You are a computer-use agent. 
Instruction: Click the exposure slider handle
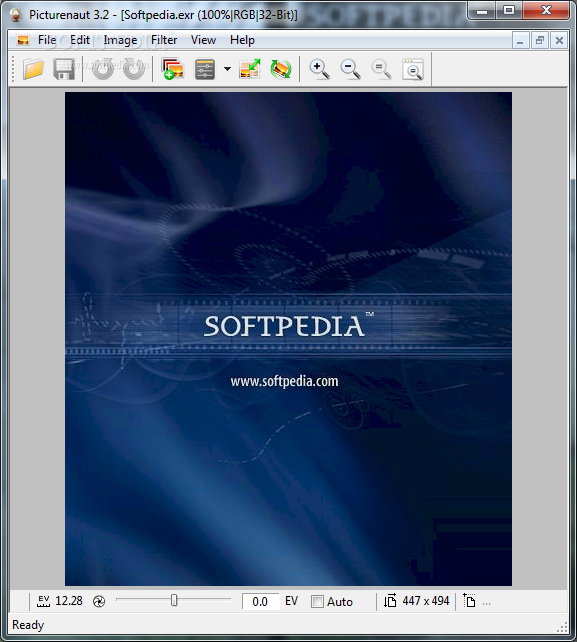pos(174,600)
